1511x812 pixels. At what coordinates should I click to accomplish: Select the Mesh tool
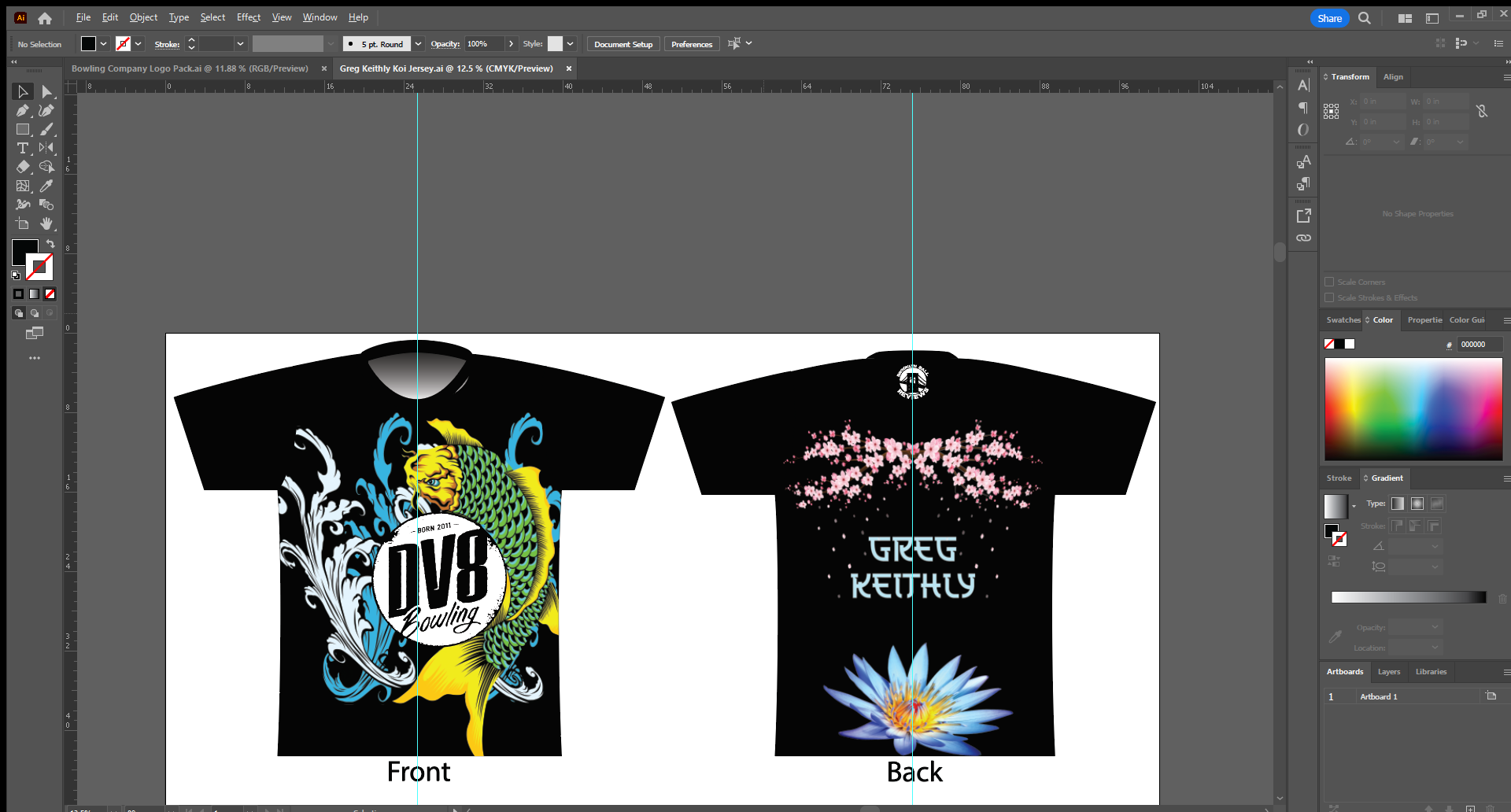click(23, 186)
